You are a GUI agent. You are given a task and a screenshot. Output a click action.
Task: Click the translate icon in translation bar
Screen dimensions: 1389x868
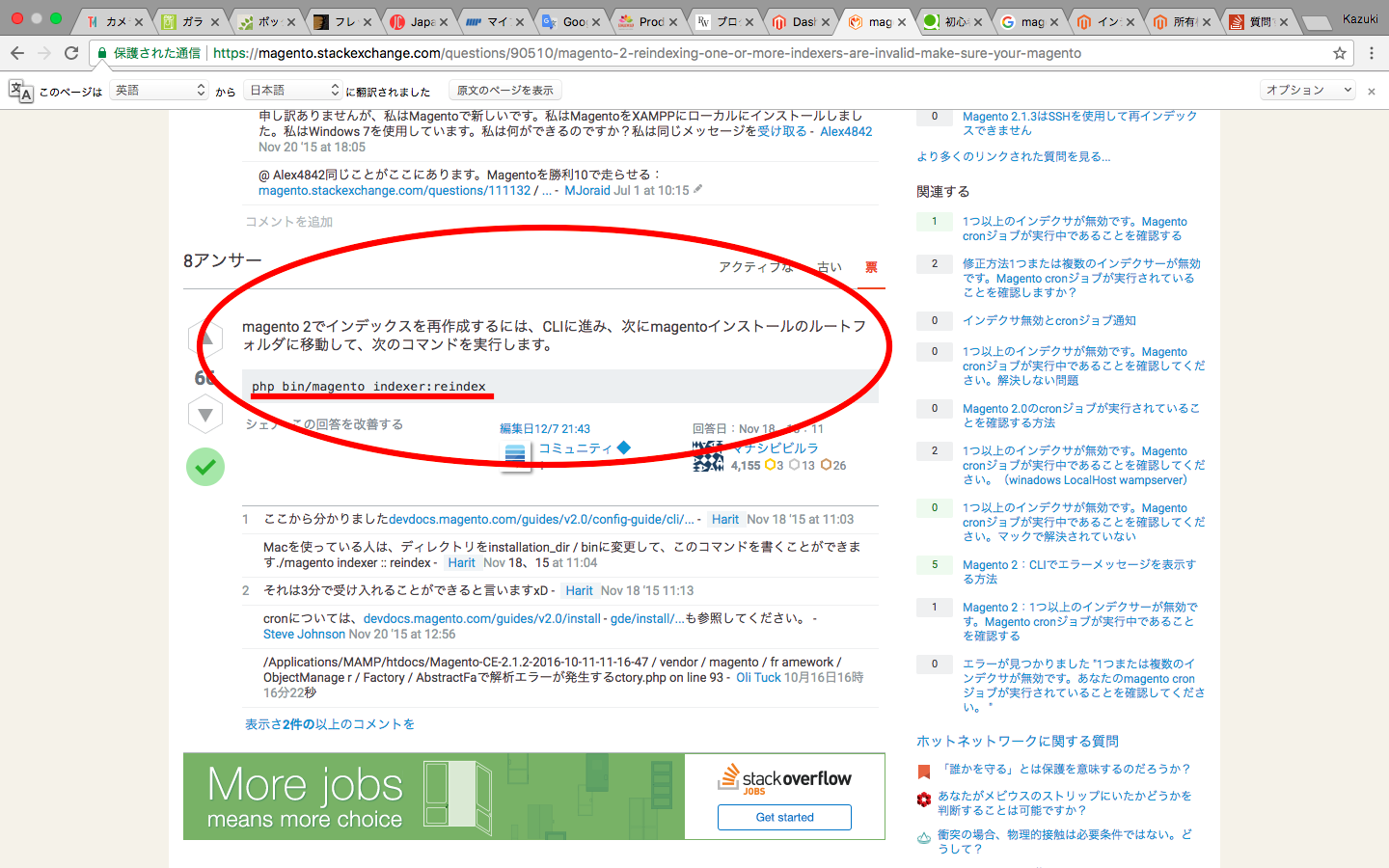(20, 91)
